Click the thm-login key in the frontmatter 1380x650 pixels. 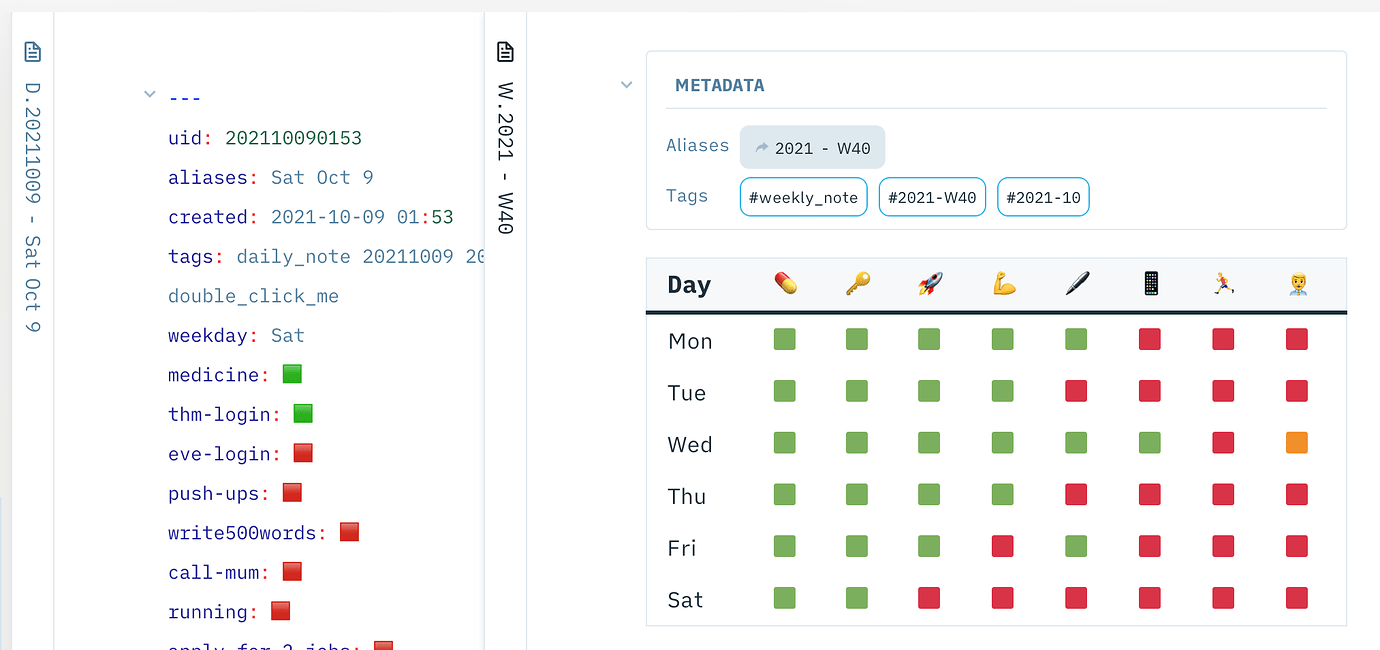[x=220, y=414]
